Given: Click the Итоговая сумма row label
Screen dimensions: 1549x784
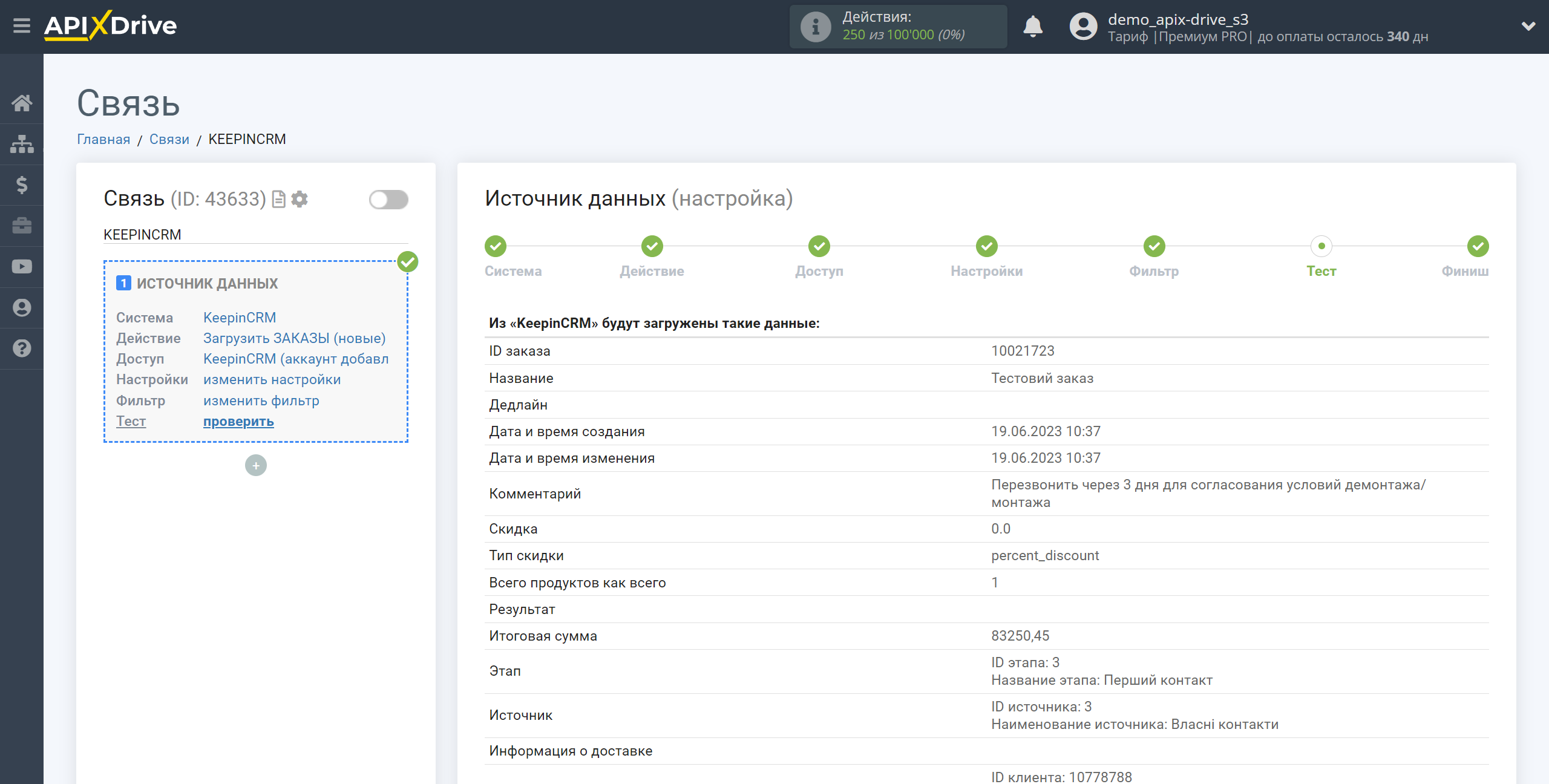Looking at the screenshot, I should [x=543, y=636].
